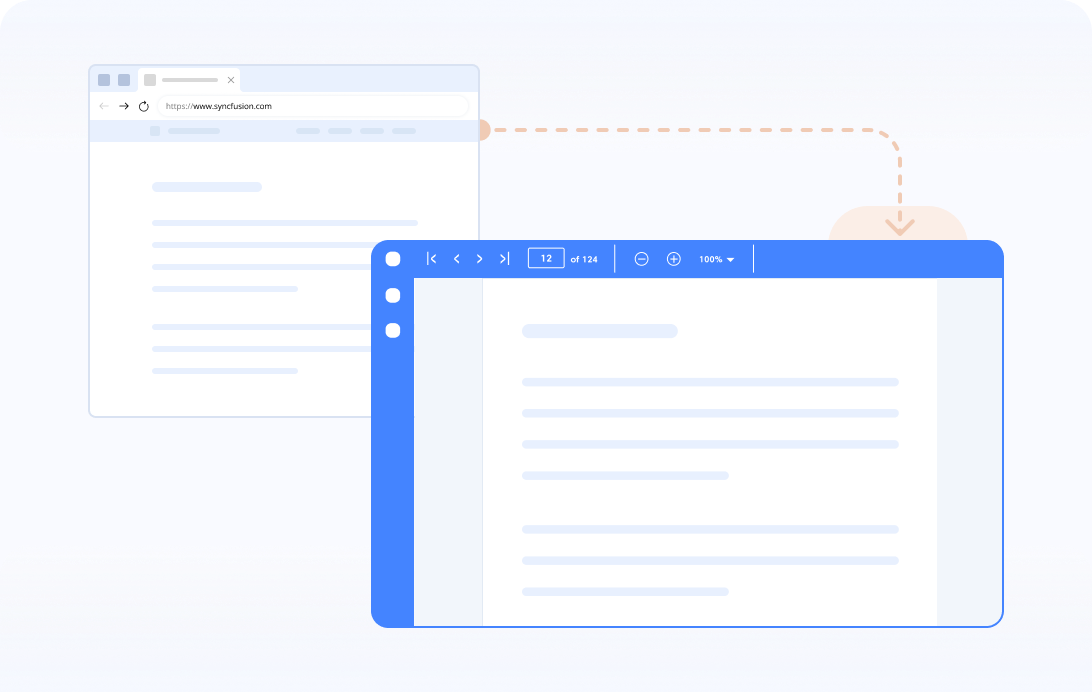Click the page number field showing 12
This screenshot has width=1092, height=692.
click(x=546, y=258)
